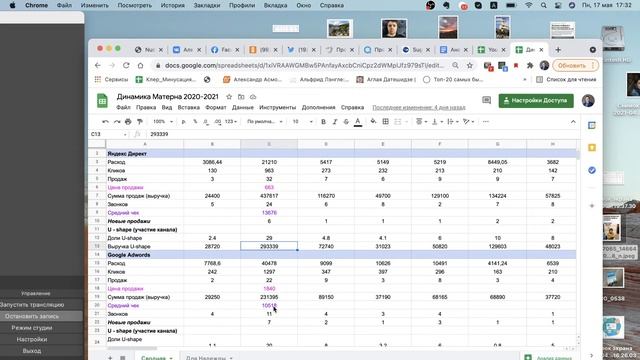Reload the page in Chrome
The image size is (640, 360).
126,65
